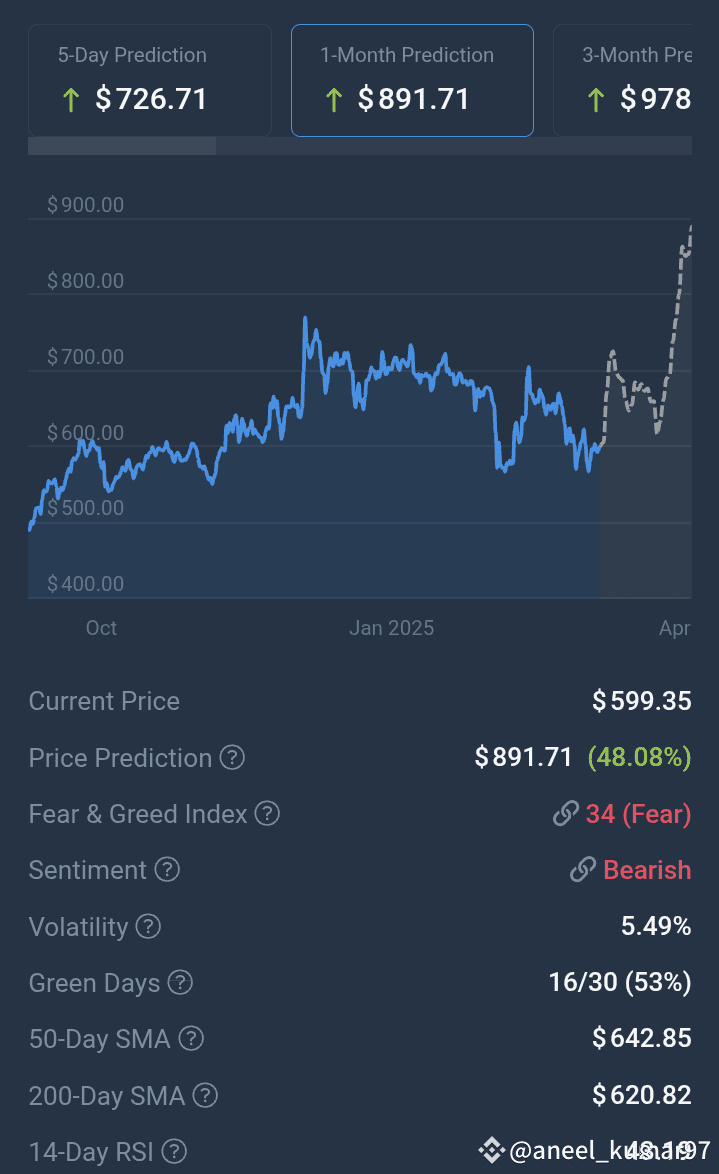Click help icon next to Price Prediction

pos(232,758)
